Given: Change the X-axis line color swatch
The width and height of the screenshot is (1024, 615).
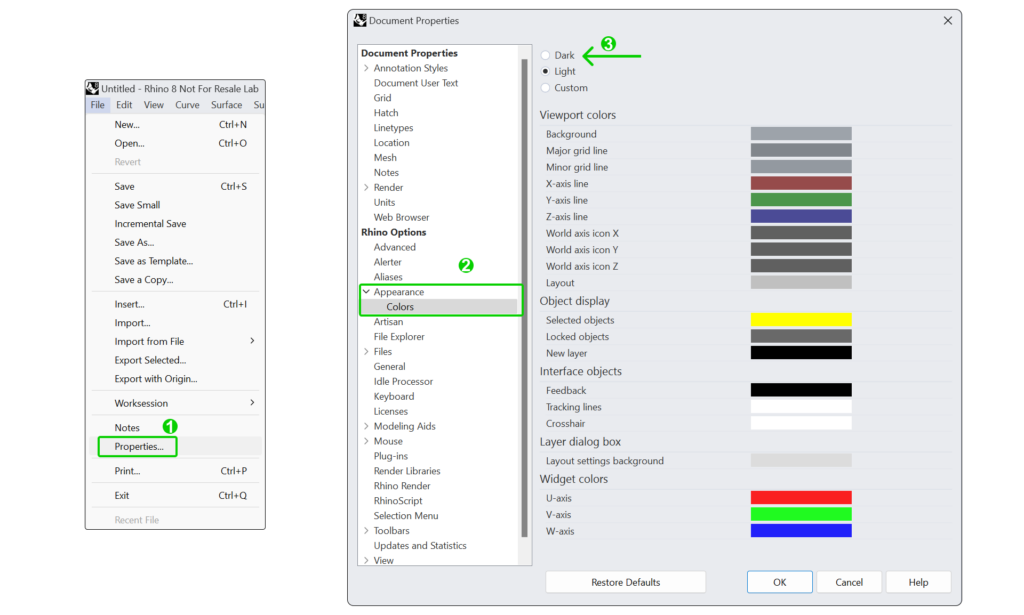Looking at the screenshot, I should [801, 183].
